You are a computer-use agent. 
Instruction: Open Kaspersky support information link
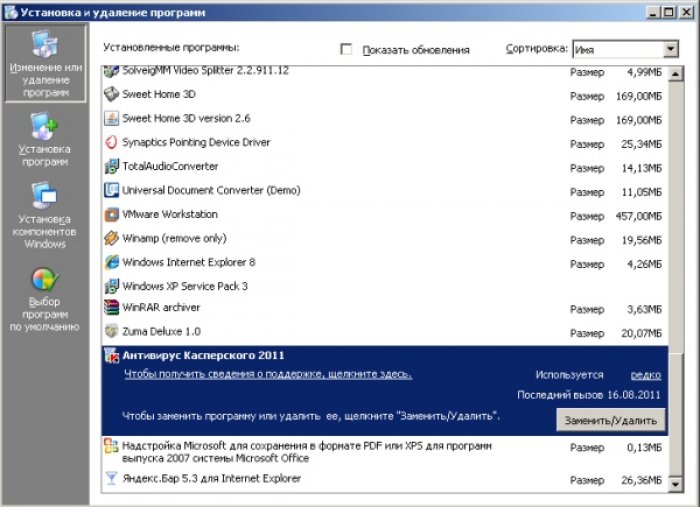click(x=268, y=374)
